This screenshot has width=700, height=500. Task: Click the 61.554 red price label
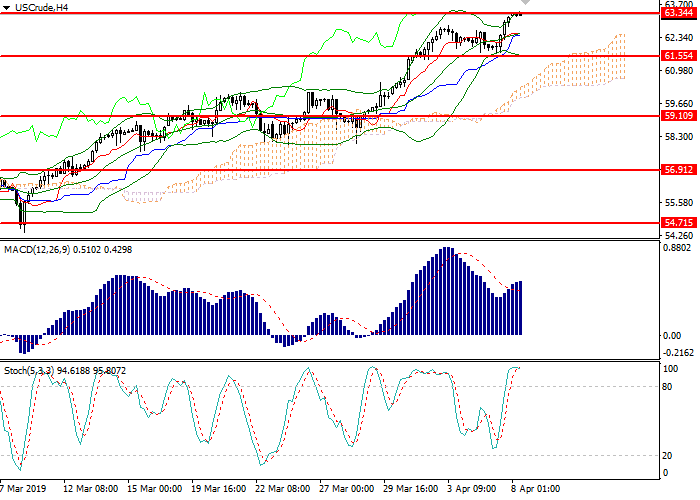pyautogui.click(x=679, y=57)
